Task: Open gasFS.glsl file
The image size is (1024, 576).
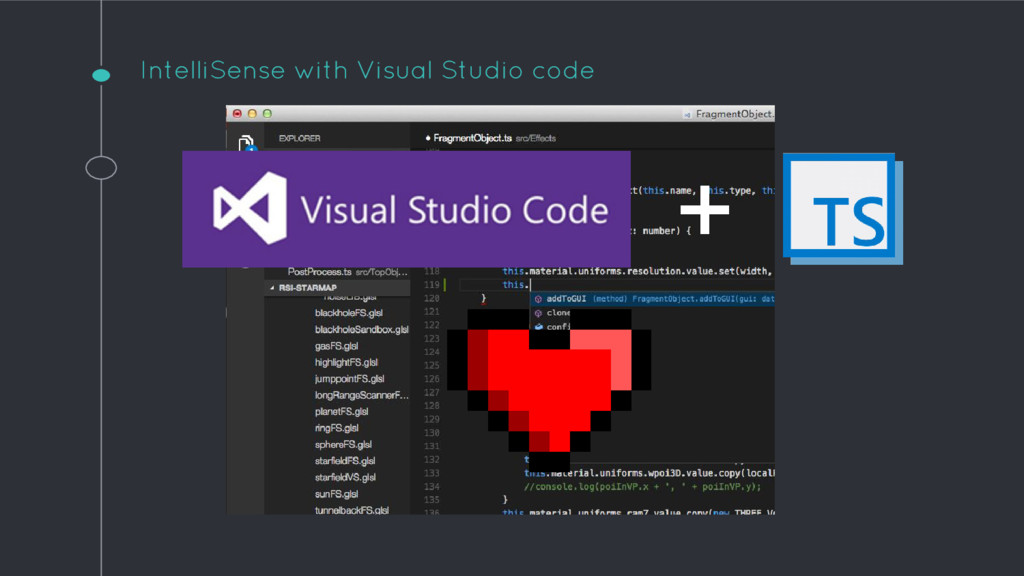Action: pos(336,346)
